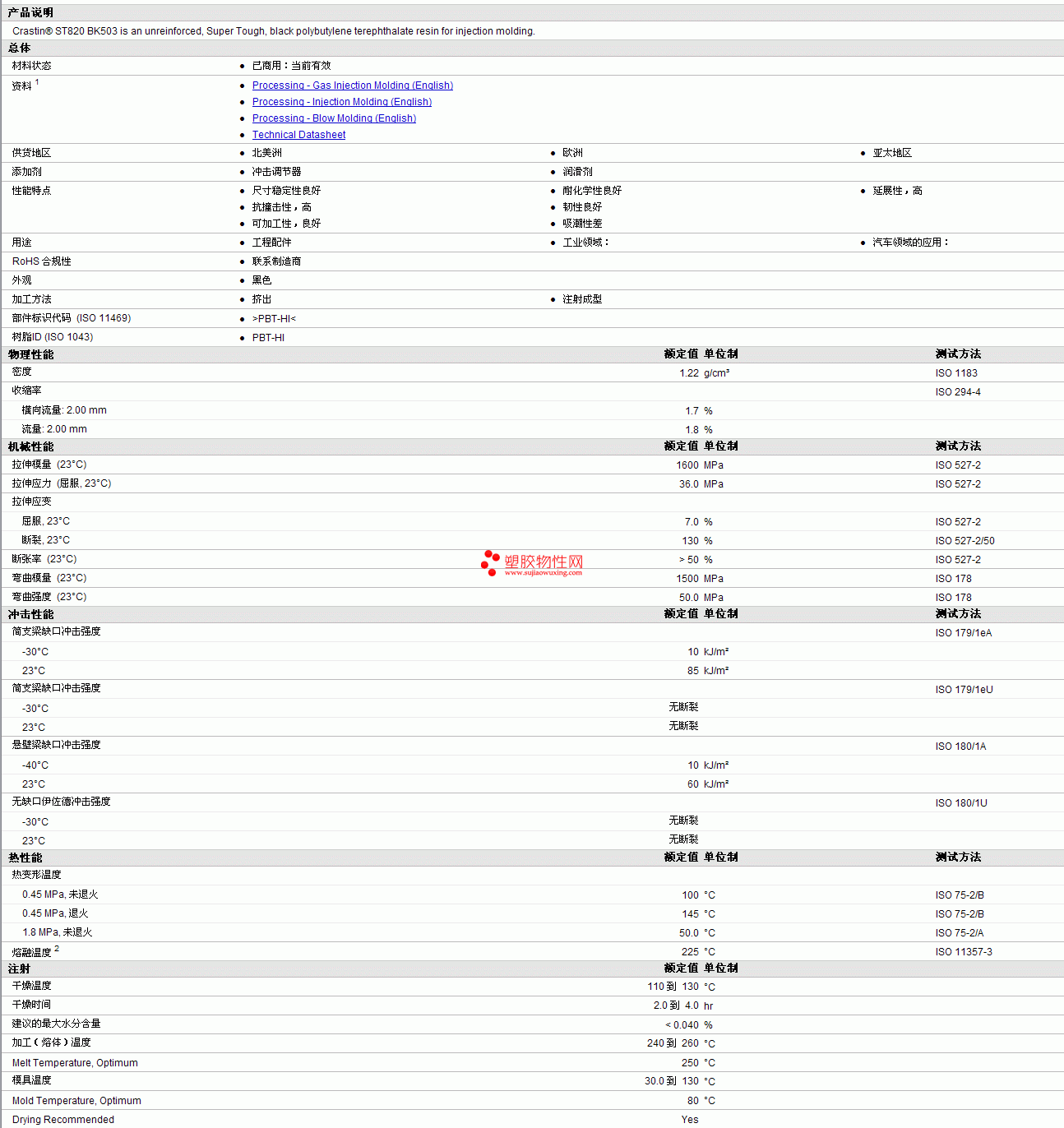Select the 汽车领域的应用 use entry
Screen dimensions: 1064x1128
pyautogui.click(x=911, y=243)
